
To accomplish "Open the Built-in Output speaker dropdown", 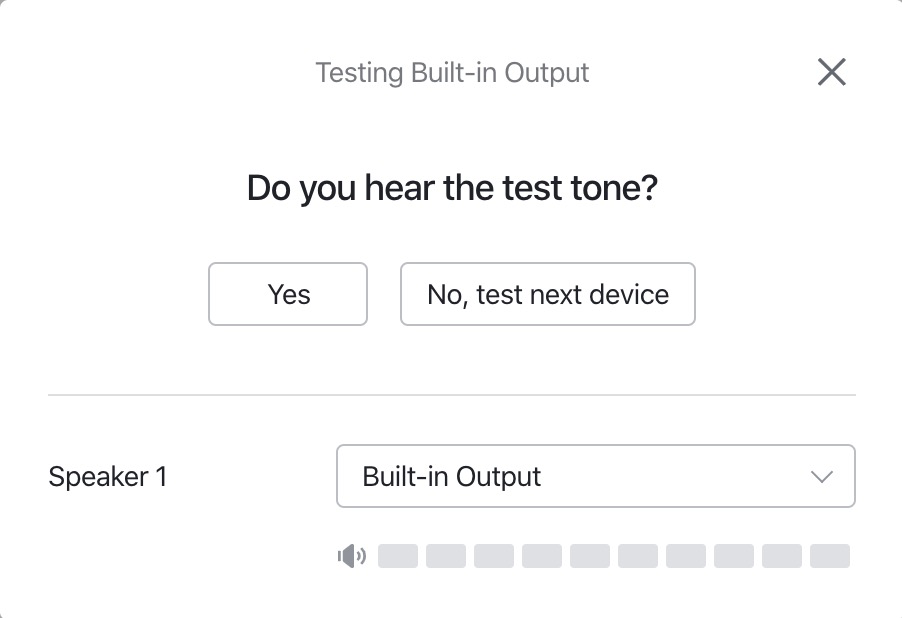I will pyautogui.click(x=595, y=476).
